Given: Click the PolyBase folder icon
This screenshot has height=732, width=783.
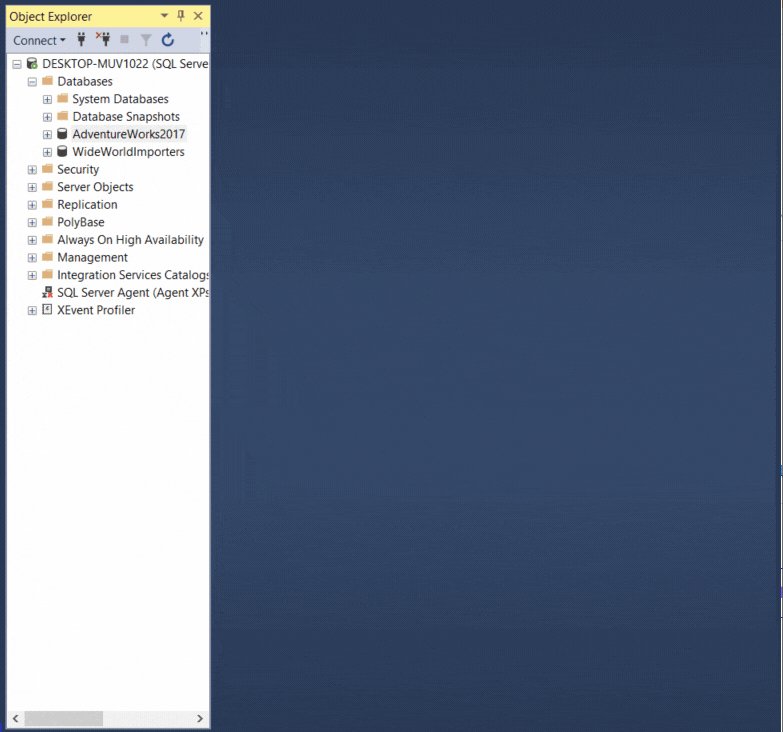Looking at the screenshot, I should (47, 221).
